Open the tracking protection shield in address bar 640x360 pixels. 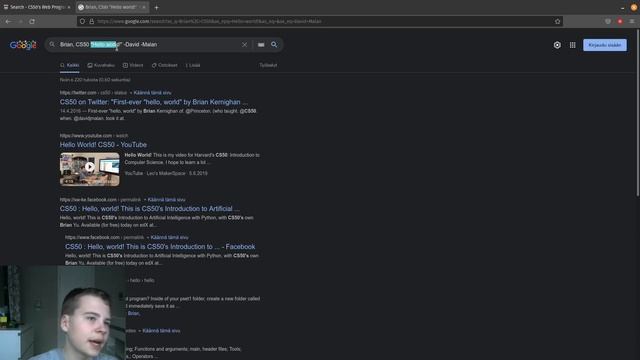tap(82, 21)
